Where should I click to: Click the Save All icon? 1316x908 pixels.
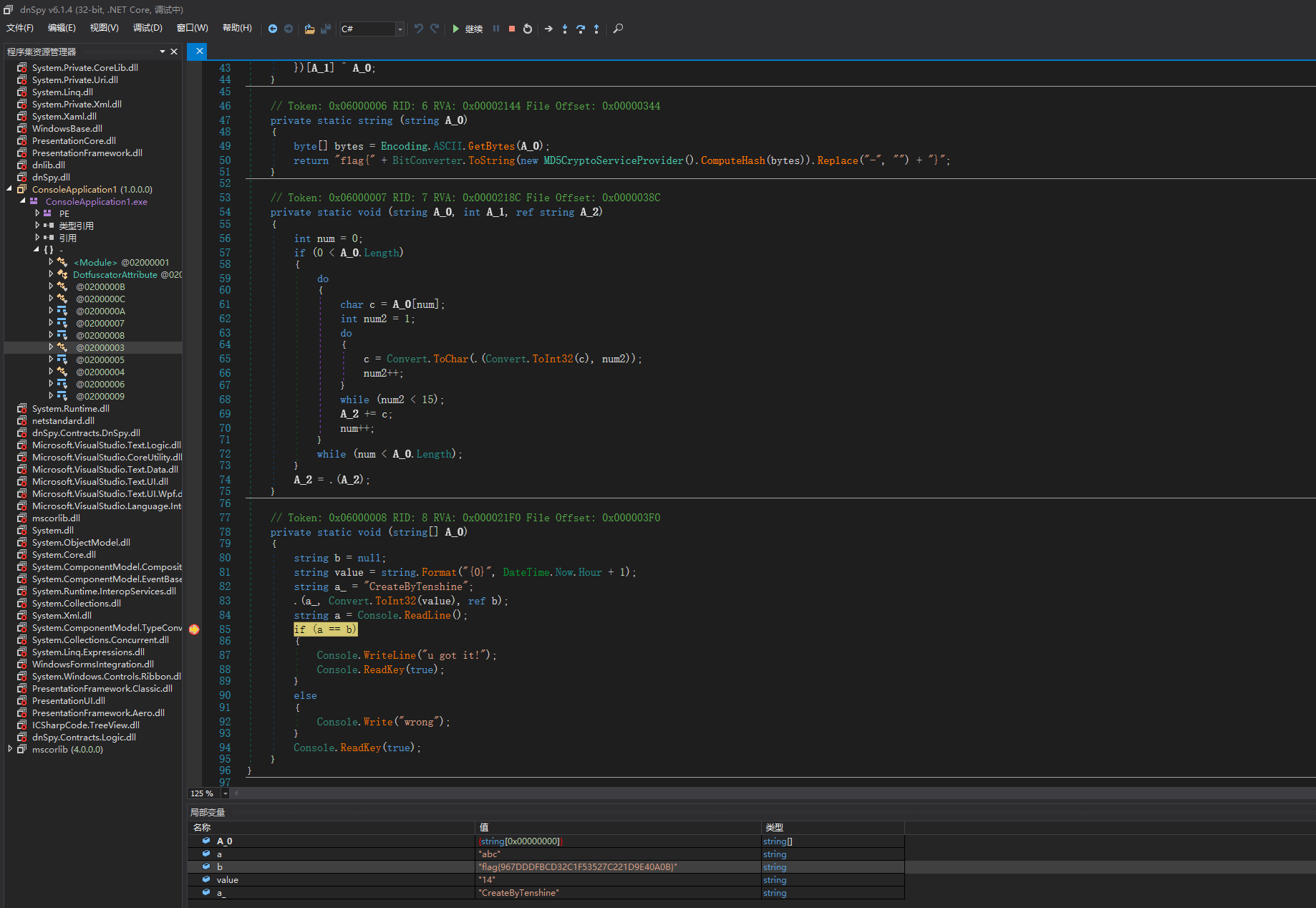[x=325, y=29]
